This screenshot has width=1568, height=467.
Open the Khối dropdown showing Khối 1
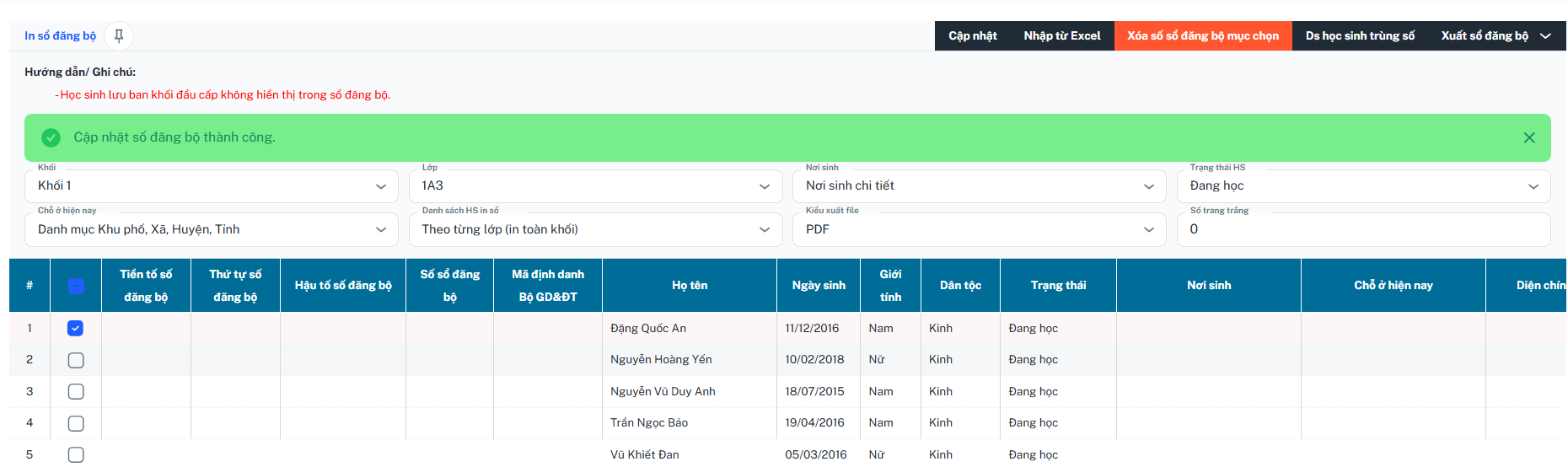point(211,186)
